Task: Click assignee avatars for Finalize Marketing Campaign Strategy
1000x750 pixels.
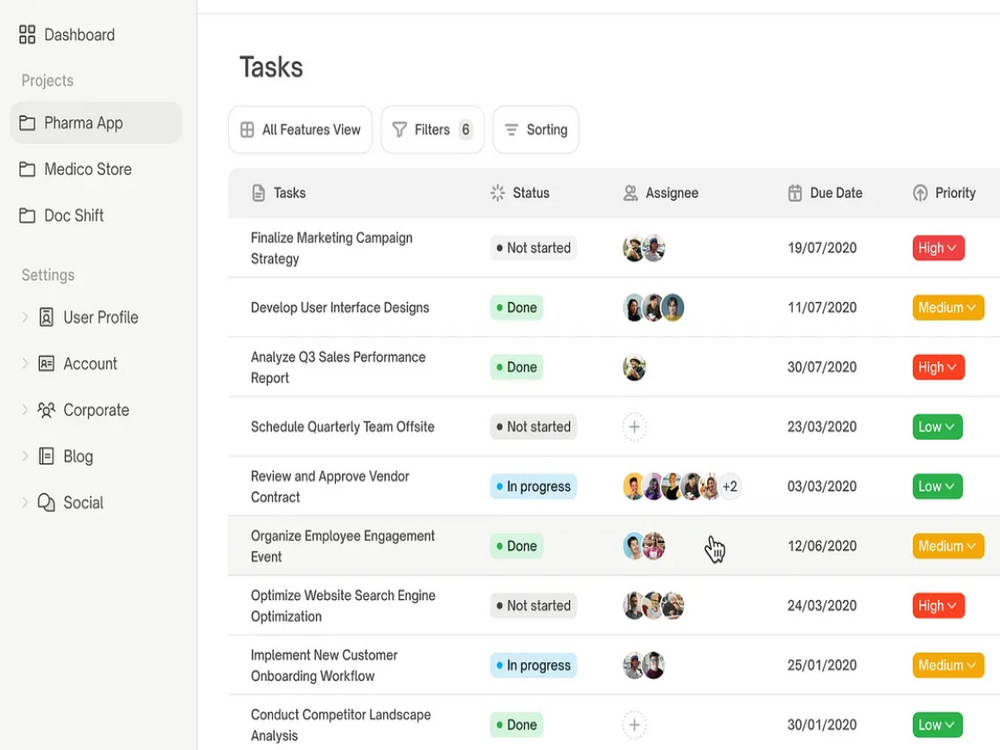Action: [x=643, y=247]
